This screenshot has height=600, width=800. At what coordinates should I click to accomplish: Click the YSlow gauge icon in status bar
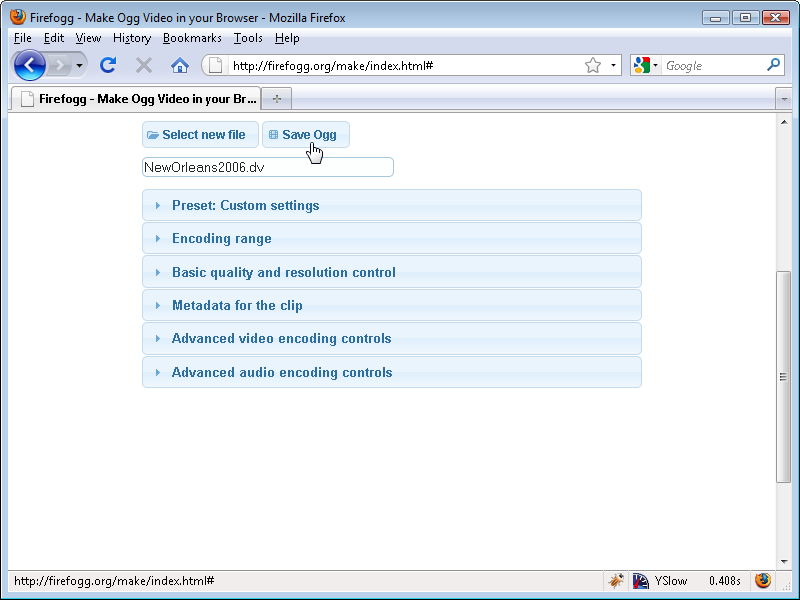coord(640,581)
